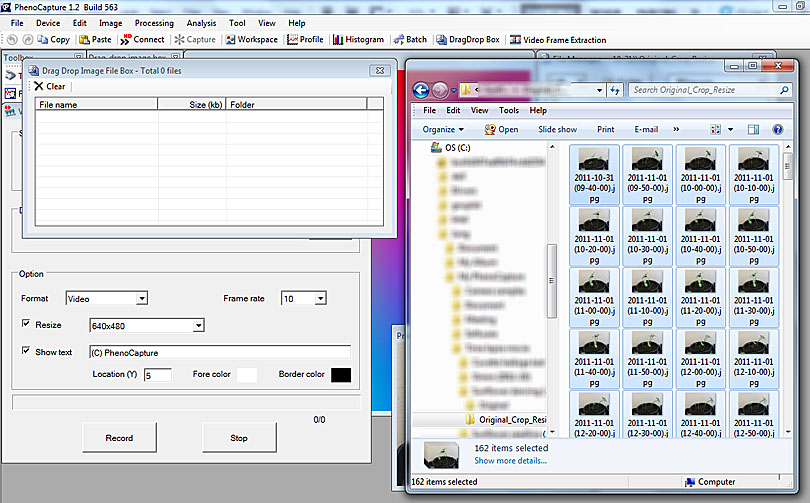Viewport: 810px width, 503px height.
Task: Click the Connect device icon
Action: click(x=126, y=40)
